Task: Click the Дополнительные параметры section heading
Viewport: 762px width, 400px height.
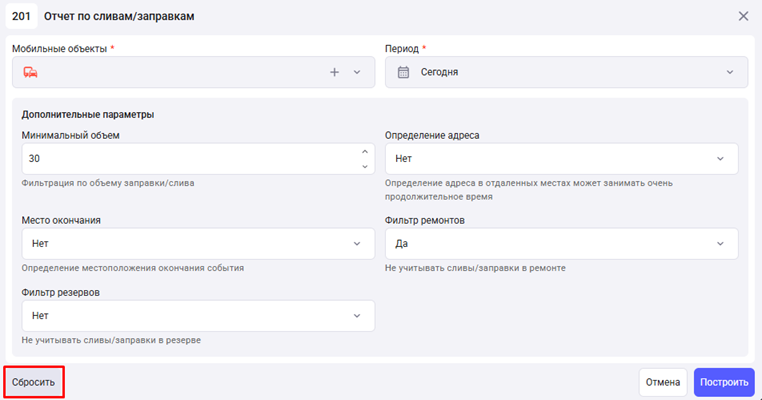Action: 88,114
